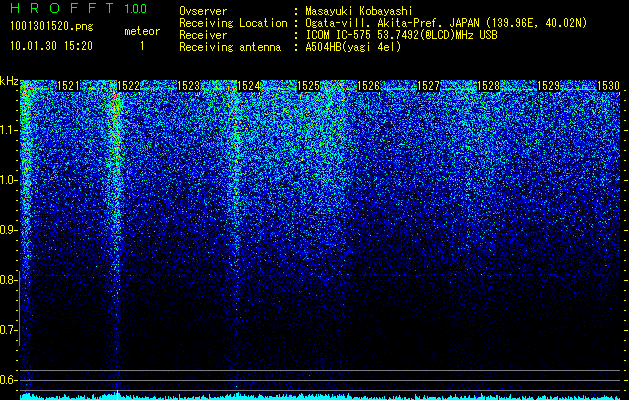
Task: Click the 'Receiving Location' label
Action: (233, 23)
